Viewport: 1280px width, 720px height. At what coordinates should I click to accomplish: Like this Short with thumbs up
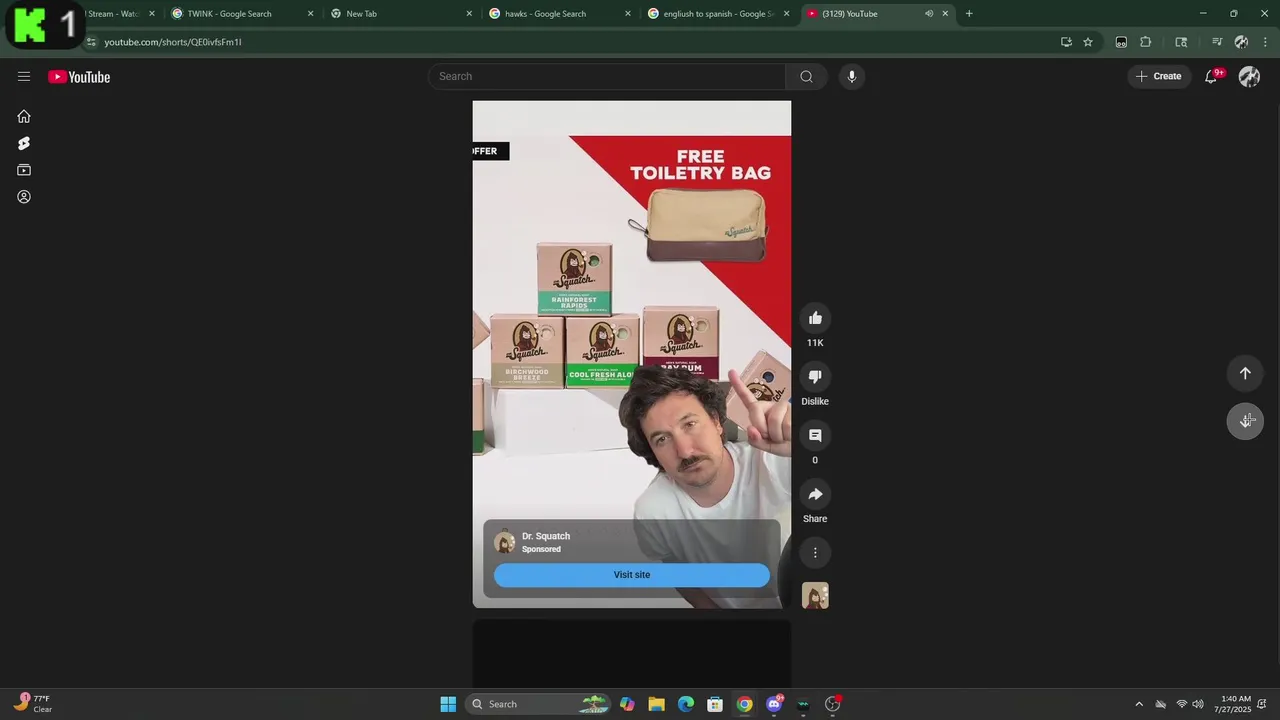coord(815,318)
